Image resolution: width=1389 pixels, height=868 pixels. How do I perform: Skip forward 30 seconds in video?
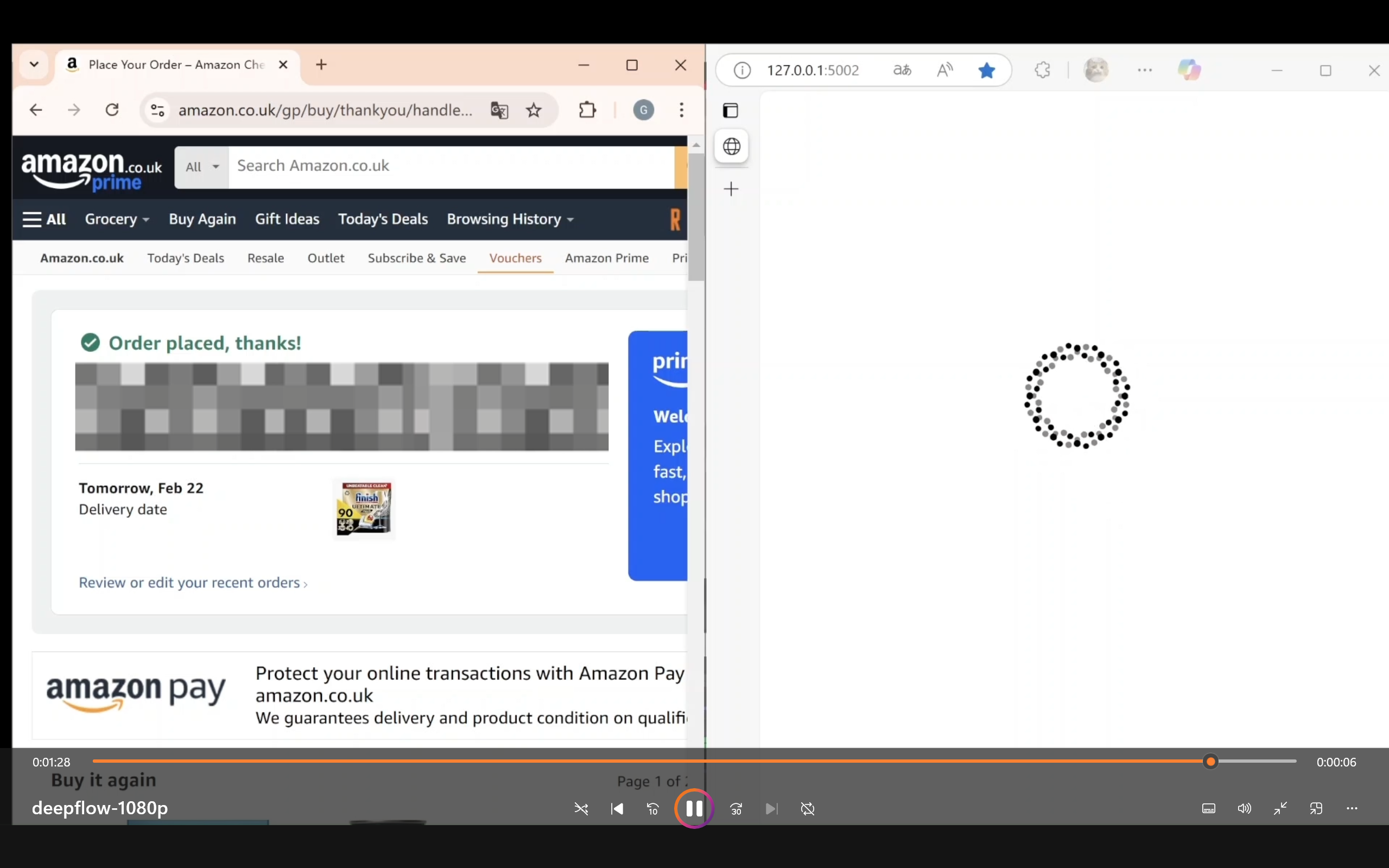point(736,809)
